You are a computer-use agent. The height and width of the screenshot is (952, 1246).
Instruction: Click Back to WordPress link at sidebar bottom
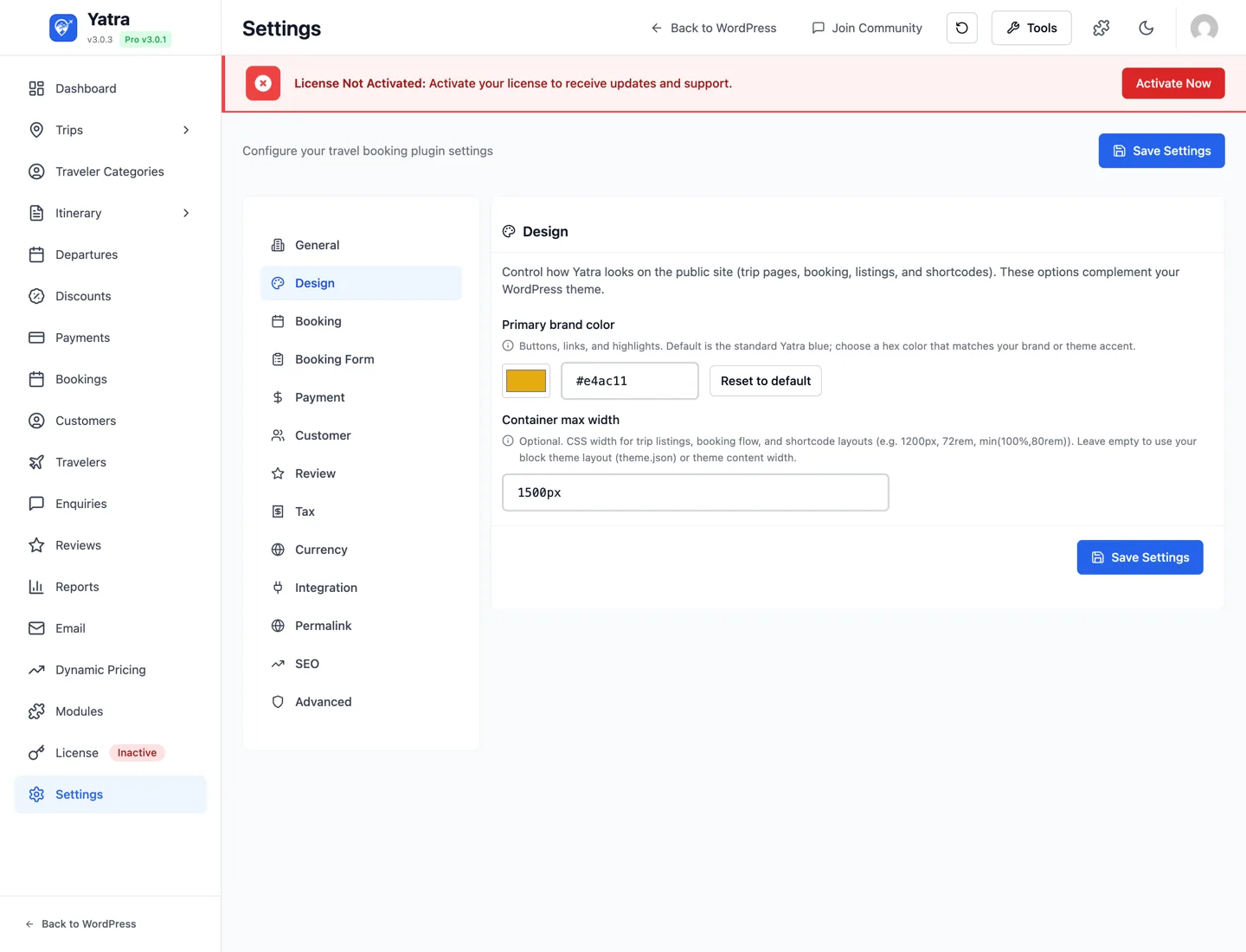[x=80, y=923]
